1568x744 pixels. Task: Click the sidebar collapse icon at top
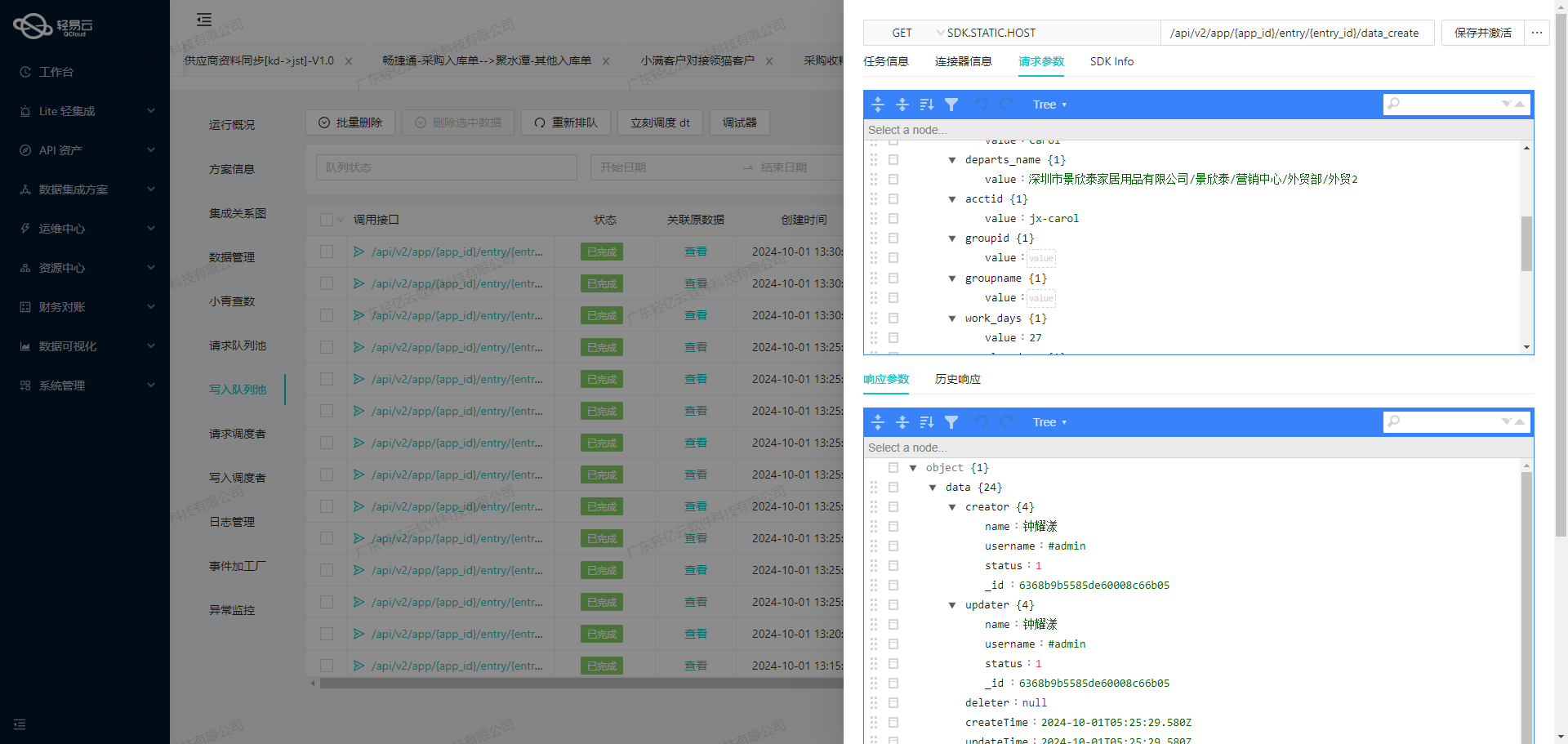(x=204, y=20)
